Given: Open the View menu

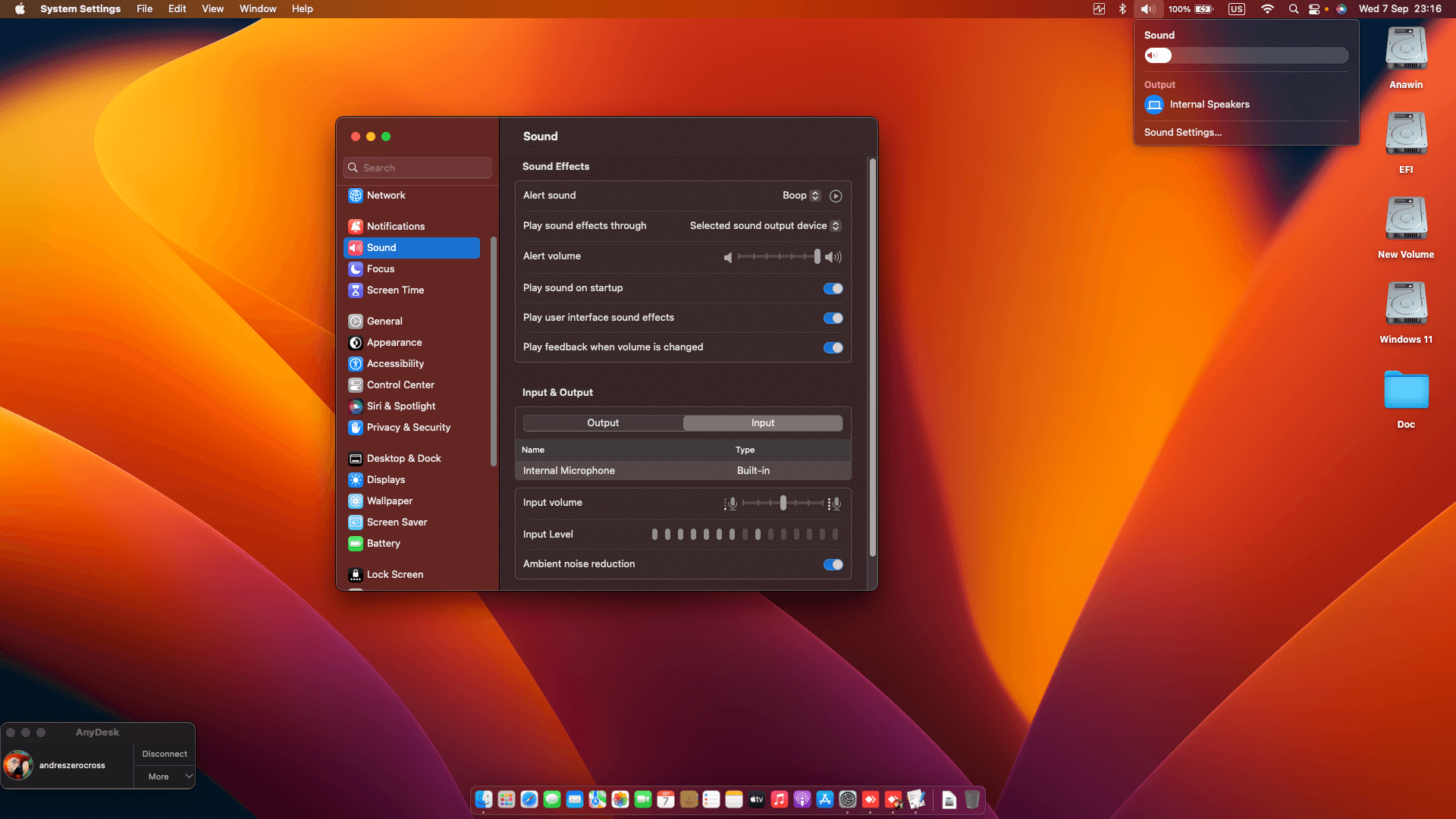Looking at the screenshot, I should pos(212,9).
